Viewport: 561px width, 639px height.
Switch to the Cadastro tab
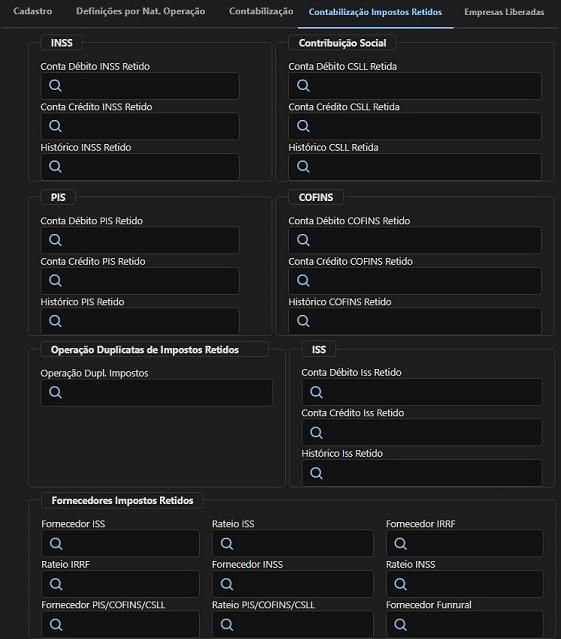tap(33, 11)
